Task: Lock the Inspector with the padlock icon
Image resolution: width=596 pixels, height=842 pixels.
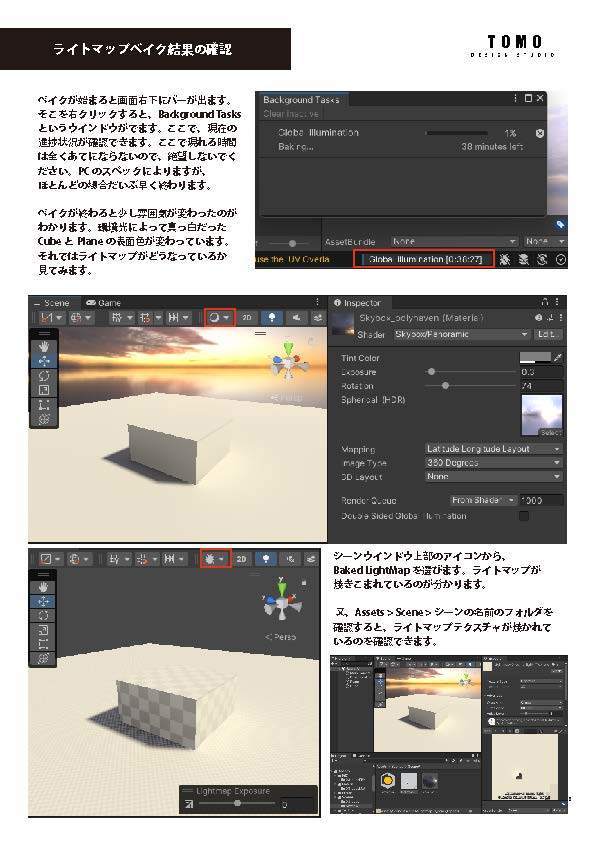Action: pyautogui.click(x=545, y=302)
